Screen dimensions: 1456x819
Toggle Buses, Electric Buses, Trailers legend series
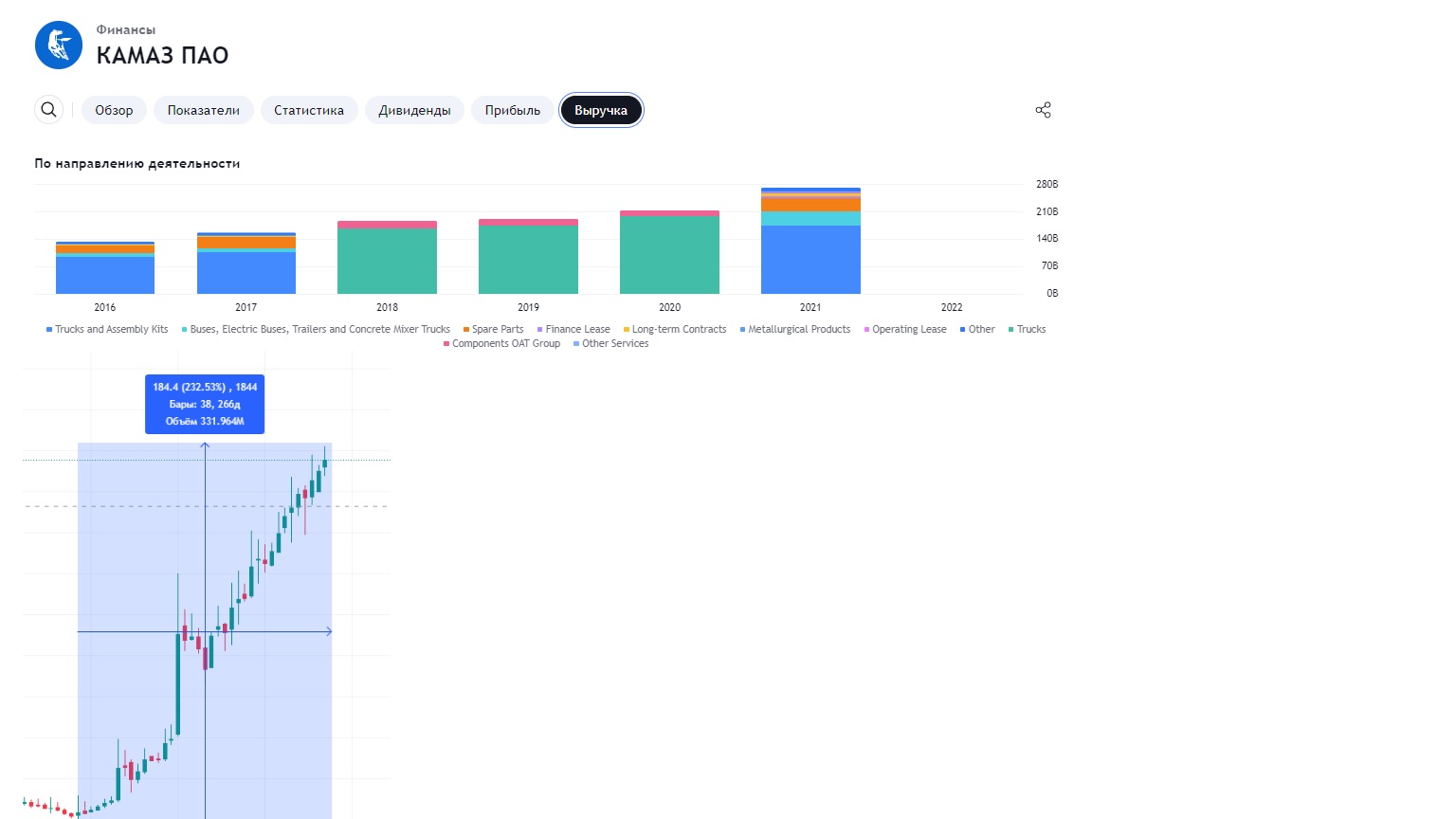coord(316,329)
